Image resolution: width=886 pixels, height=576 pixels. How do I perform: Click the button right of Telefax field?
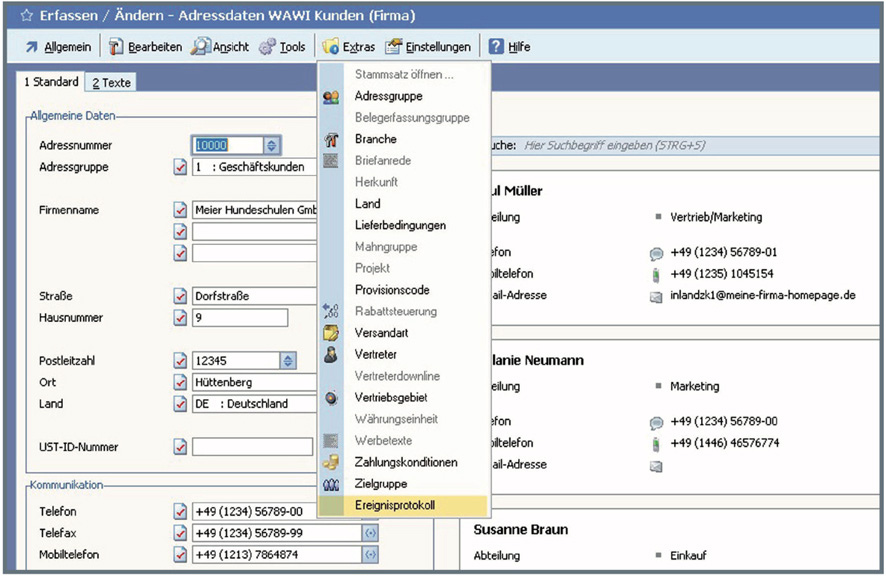(370, 533)
